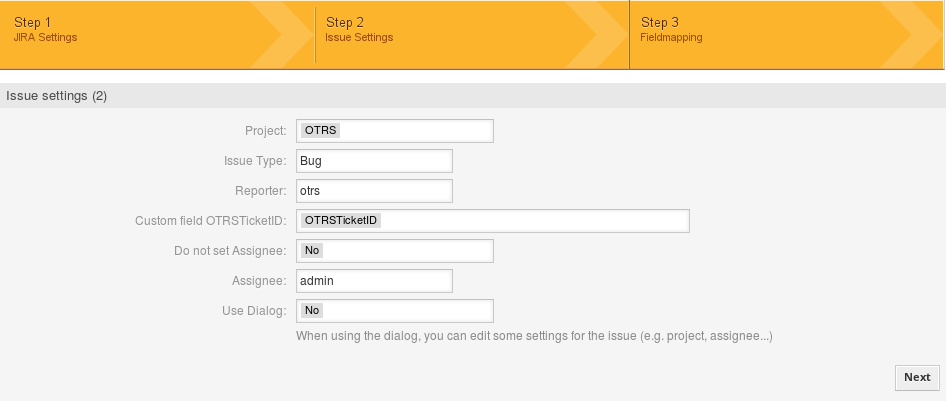Click the chevron arrow after Step 3
The image size is (946, 402).
tap(922, 35)
